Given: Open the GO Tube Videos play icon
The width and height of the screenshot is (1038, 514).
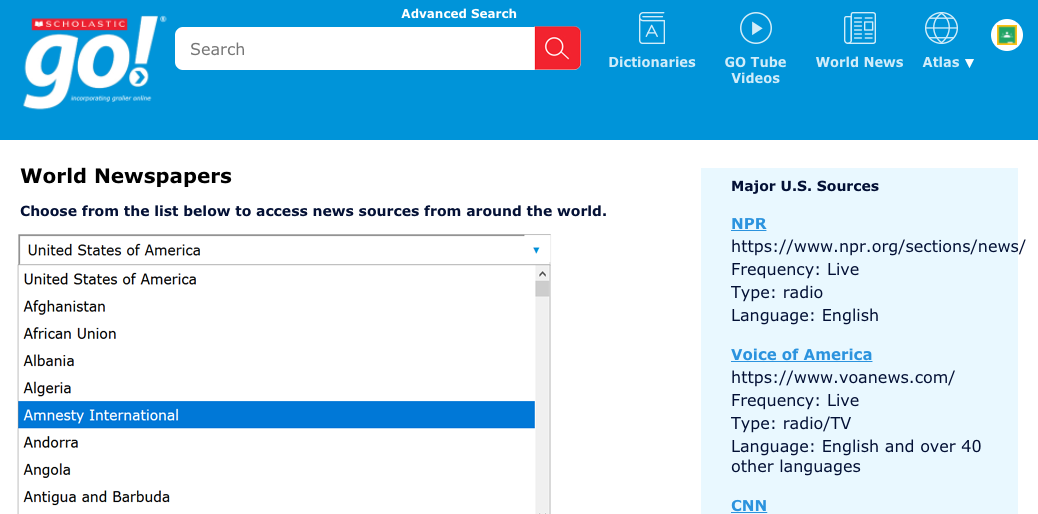Looking at the screenshot, I should (755, 28).
